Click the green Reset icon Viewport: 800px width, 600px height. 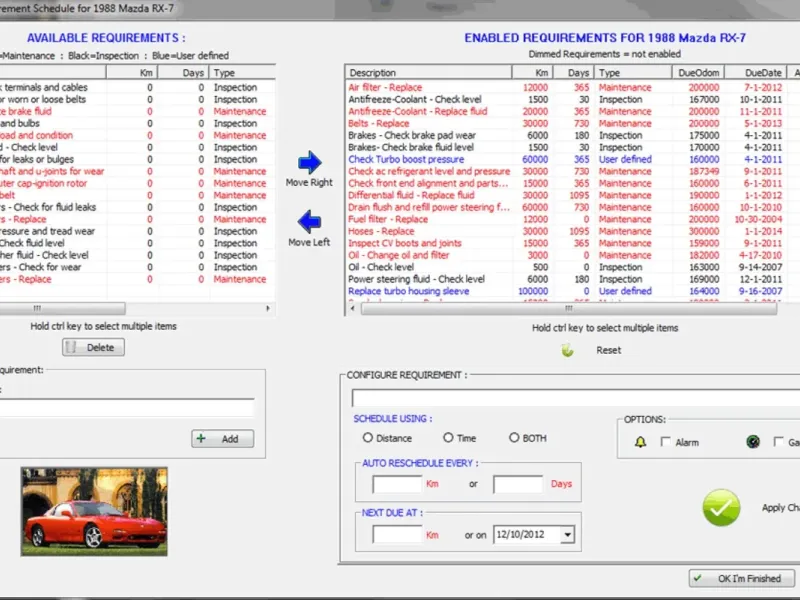coord(567,350)
